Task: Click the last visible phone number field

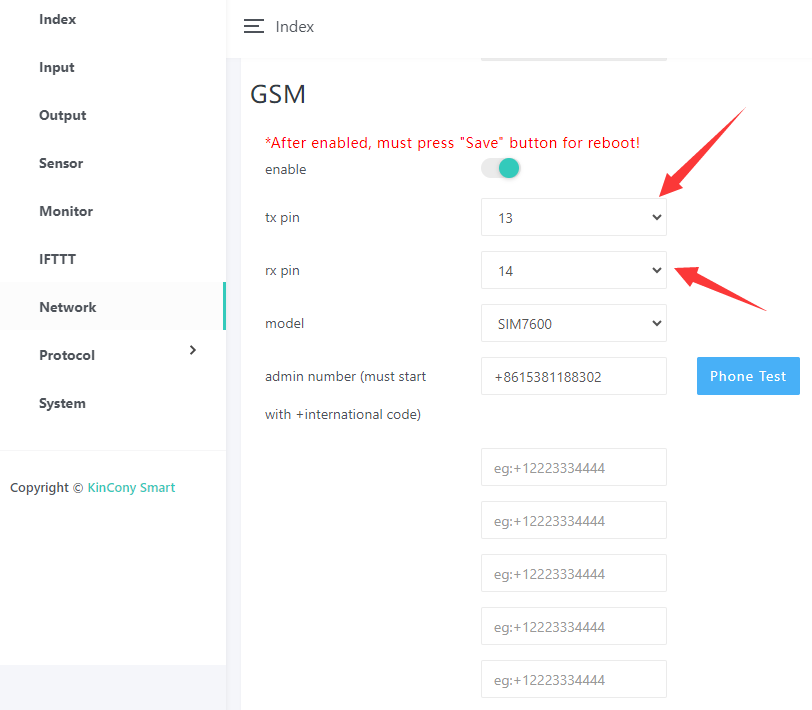Action: point(573,679)
